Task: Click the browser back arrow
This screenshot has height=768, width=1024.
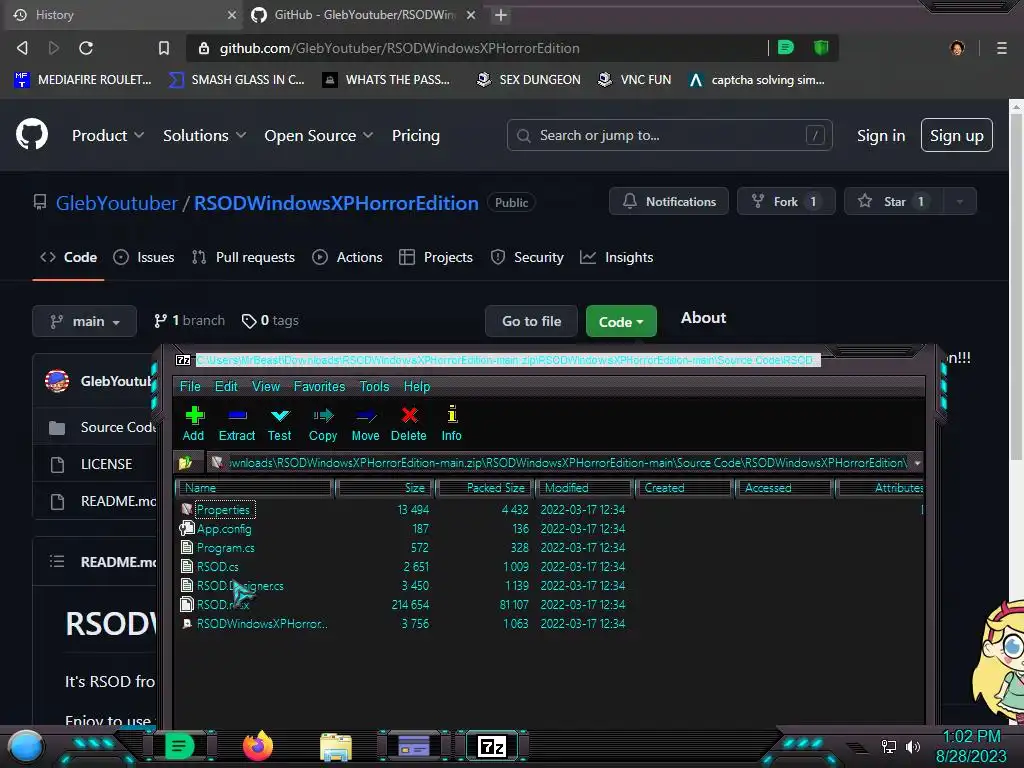Action: click(22, 48)
